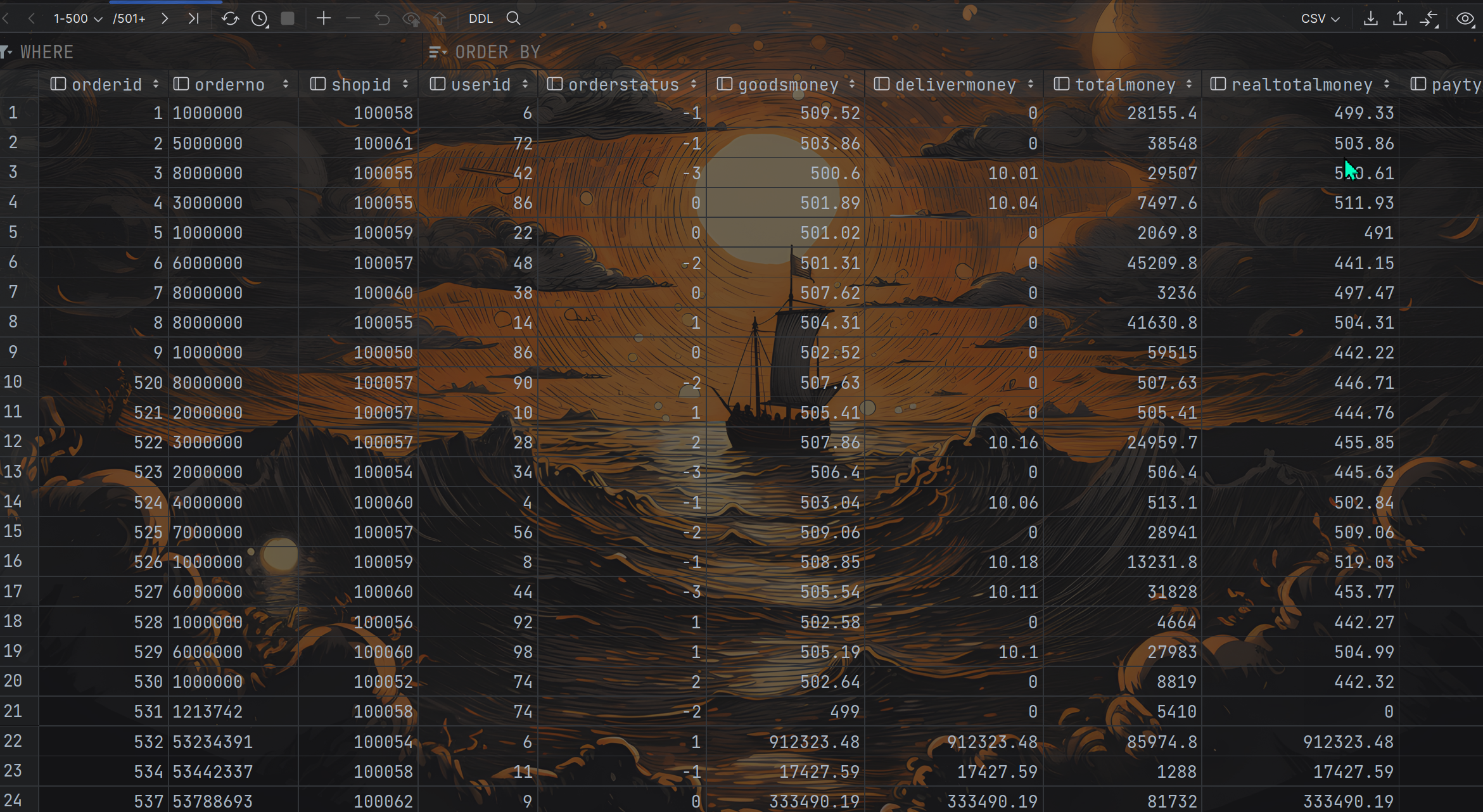Viewport: 1483px width, 812px height.
Task: Go to the first page of rows
Action: click(x=6, y=18)
